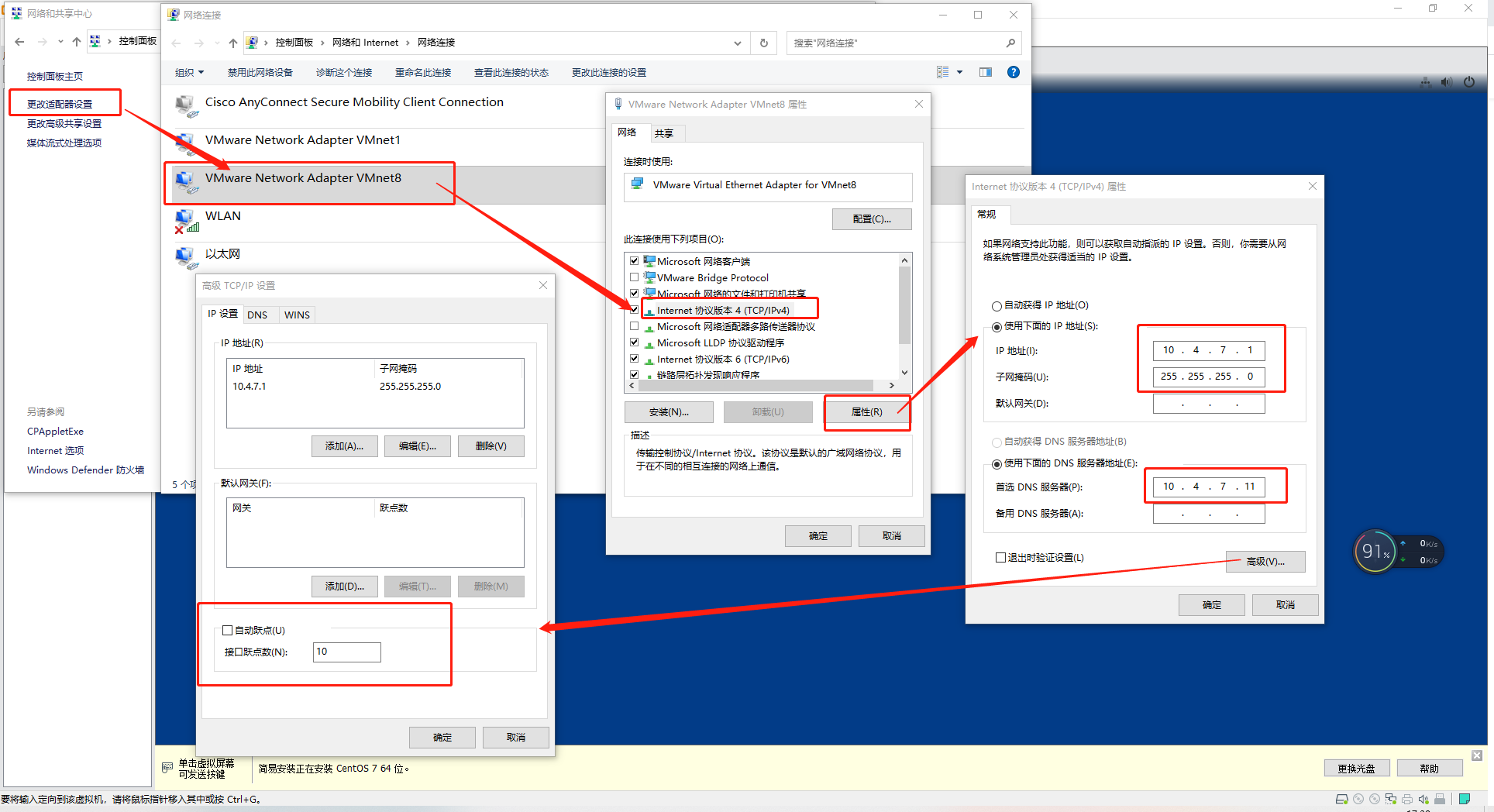Toggle Microsoft LLDP 协议驱动程序 checkbox

[x=634, y=342]
